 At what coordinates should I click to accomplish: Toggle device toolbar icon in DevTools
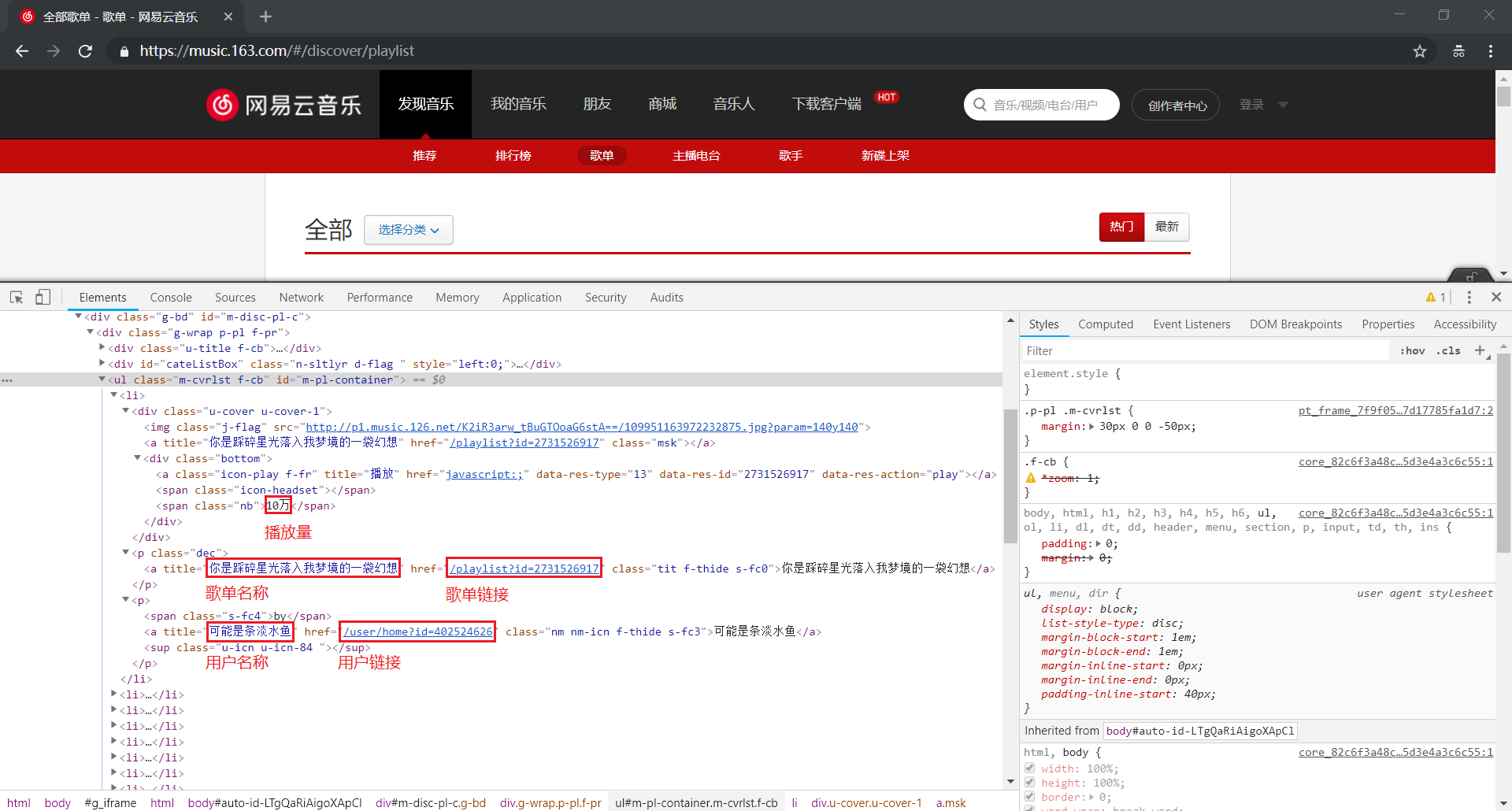(x=43, y=297)
